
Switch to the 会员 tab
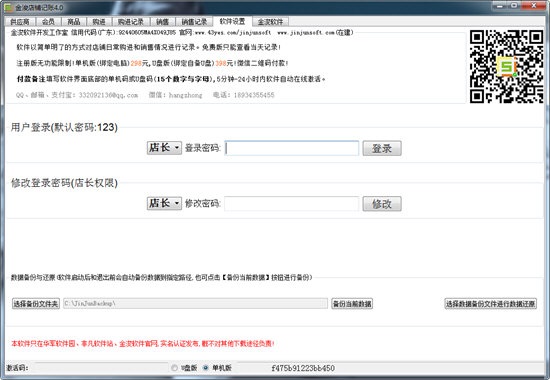48,22
